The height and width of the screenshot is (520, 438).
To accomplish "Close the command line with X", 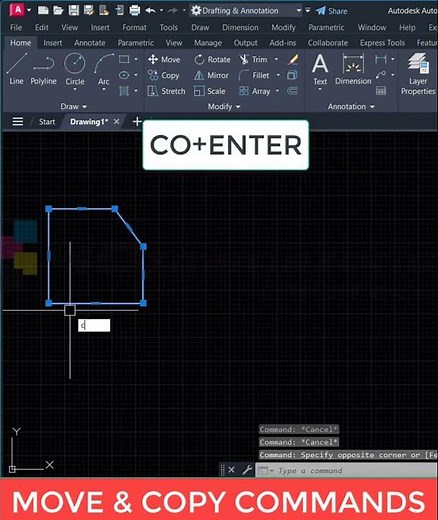I will [x=231, y=470].
